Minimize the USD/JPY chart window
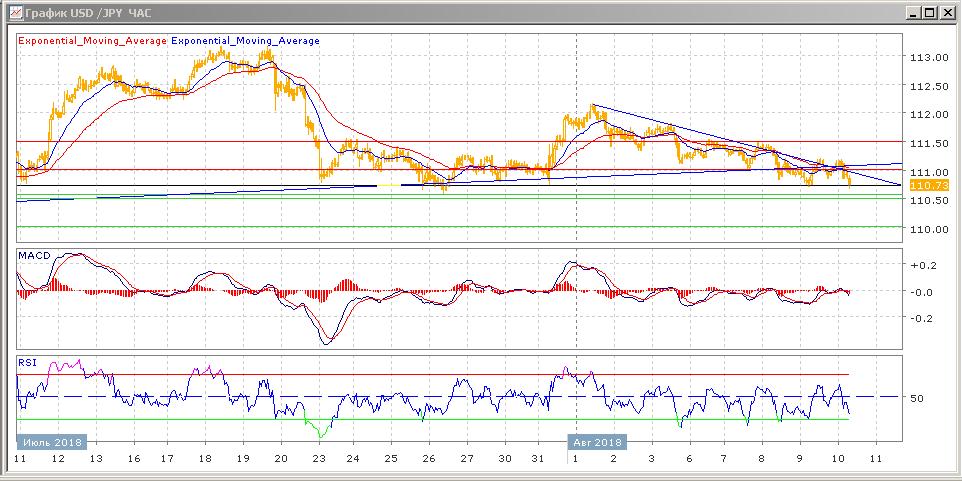962x481 pixels. point(914,12)
